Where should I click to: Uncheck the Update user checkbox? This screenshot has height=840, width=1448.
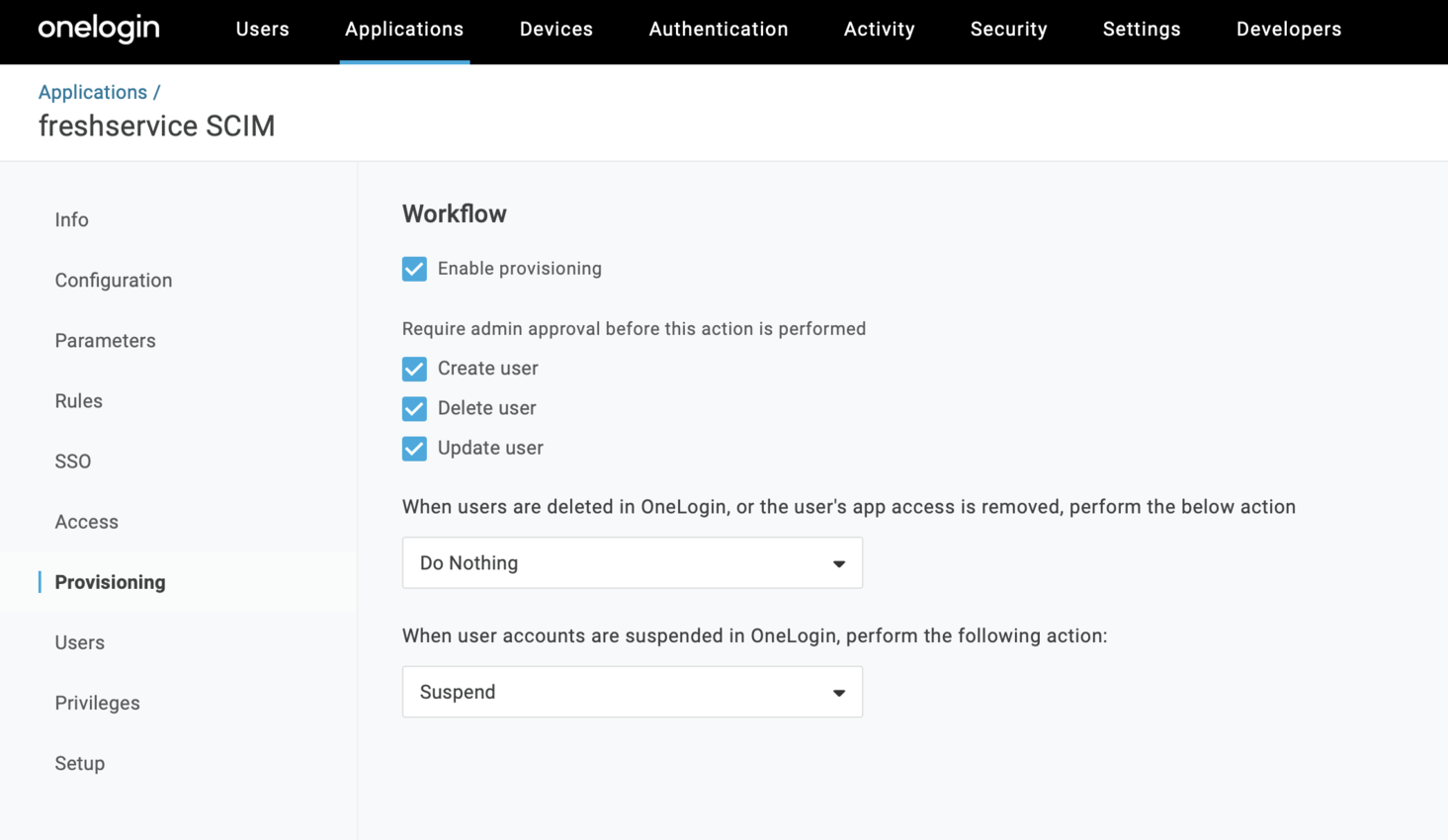coord(414,449)
